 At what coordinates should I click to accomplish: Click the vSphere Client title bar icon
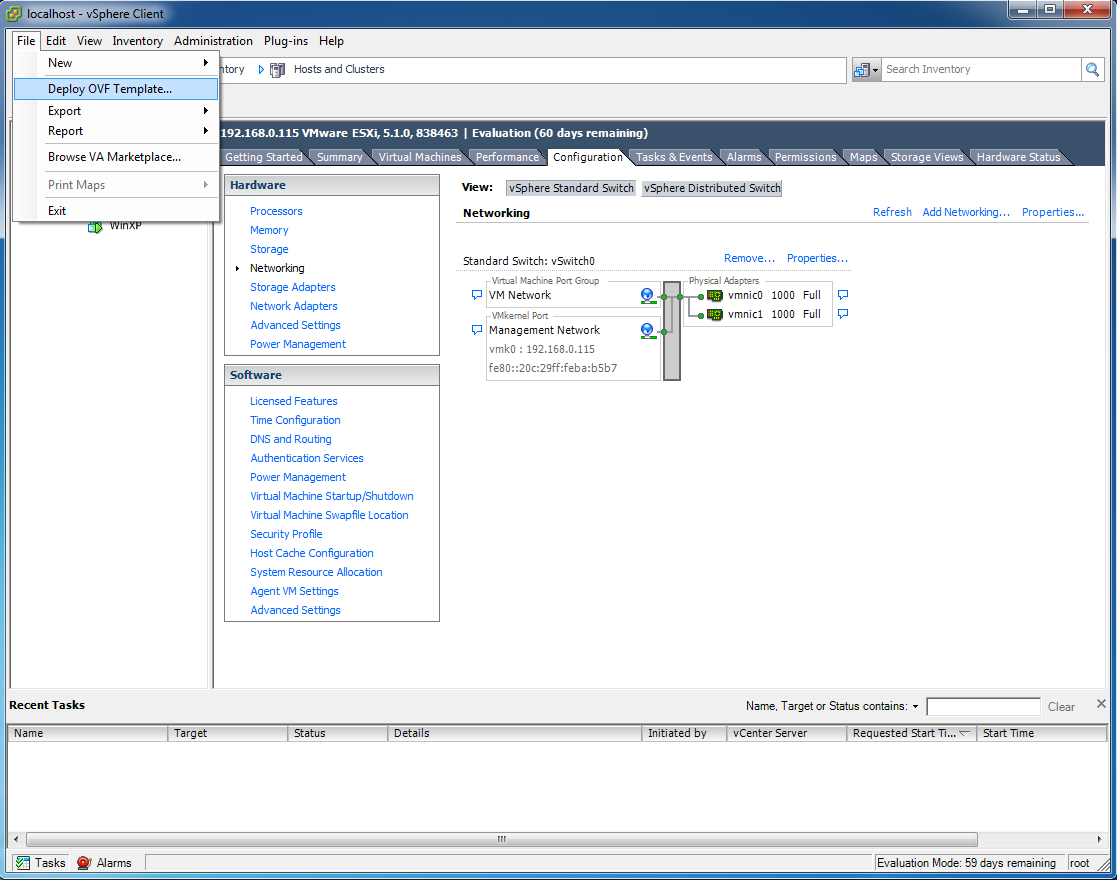pyautogui.click(x=14, y=14)
